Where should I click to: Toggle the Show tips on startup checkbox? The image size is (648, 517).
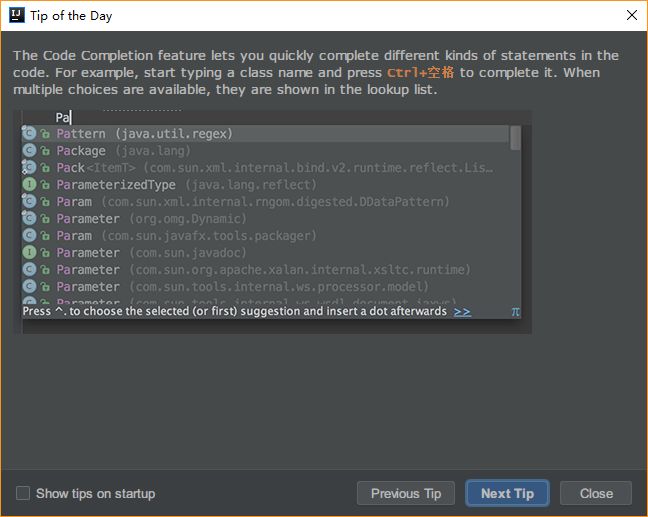coord(23,493)
